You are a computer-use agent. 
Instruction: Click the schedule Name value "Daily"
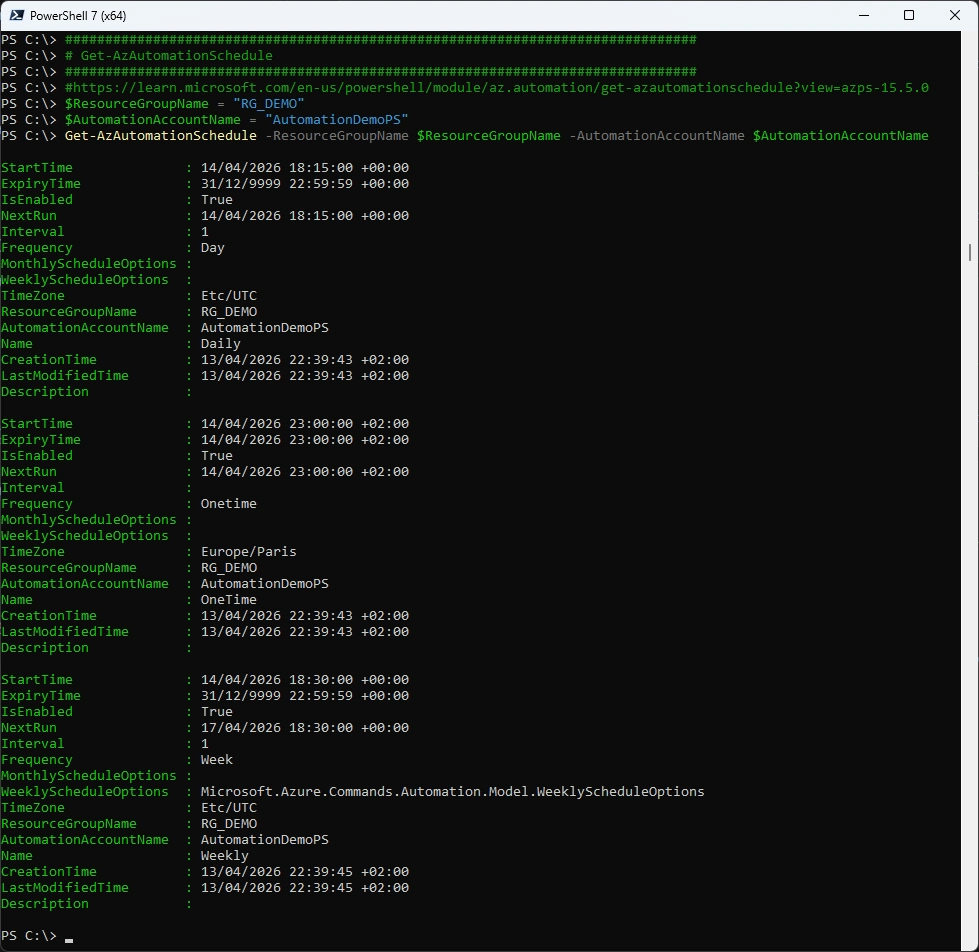(x=220, y=344)
